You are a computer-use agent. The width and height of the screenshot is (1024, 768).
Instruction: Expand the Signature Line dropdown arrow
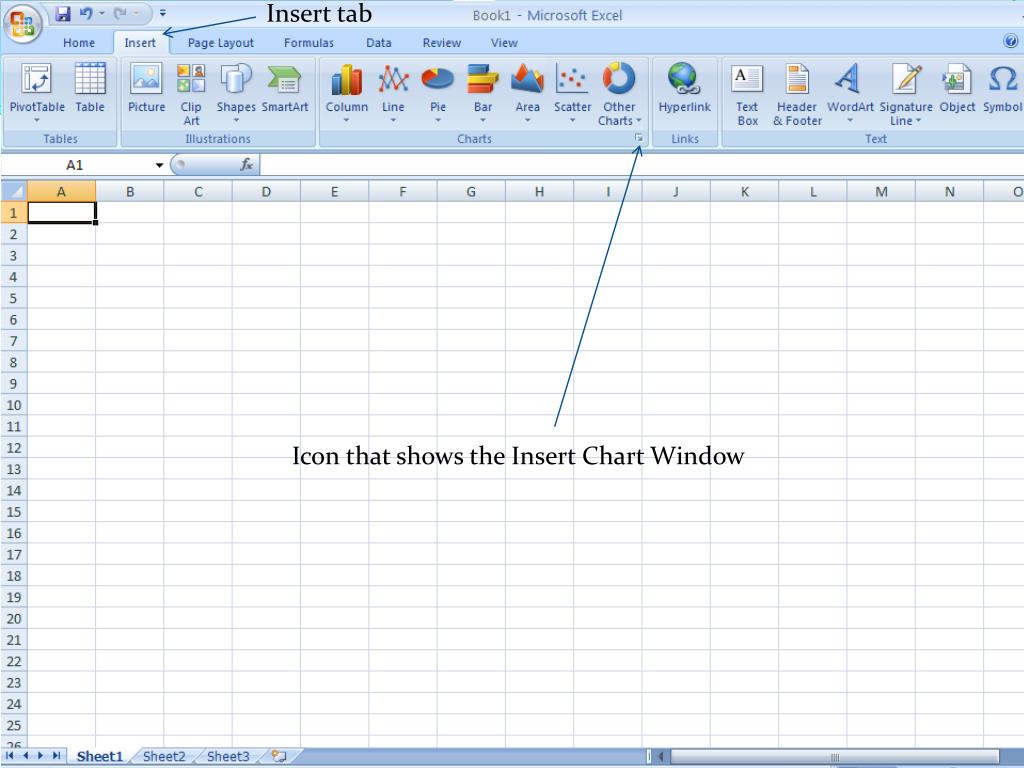[x=918, y=121]
